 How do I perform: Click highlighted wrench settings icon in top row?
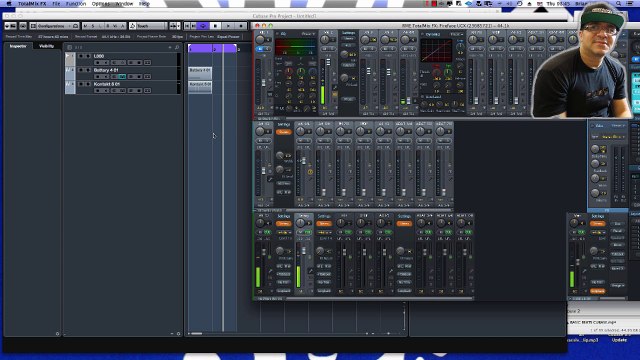click(335, 87)
